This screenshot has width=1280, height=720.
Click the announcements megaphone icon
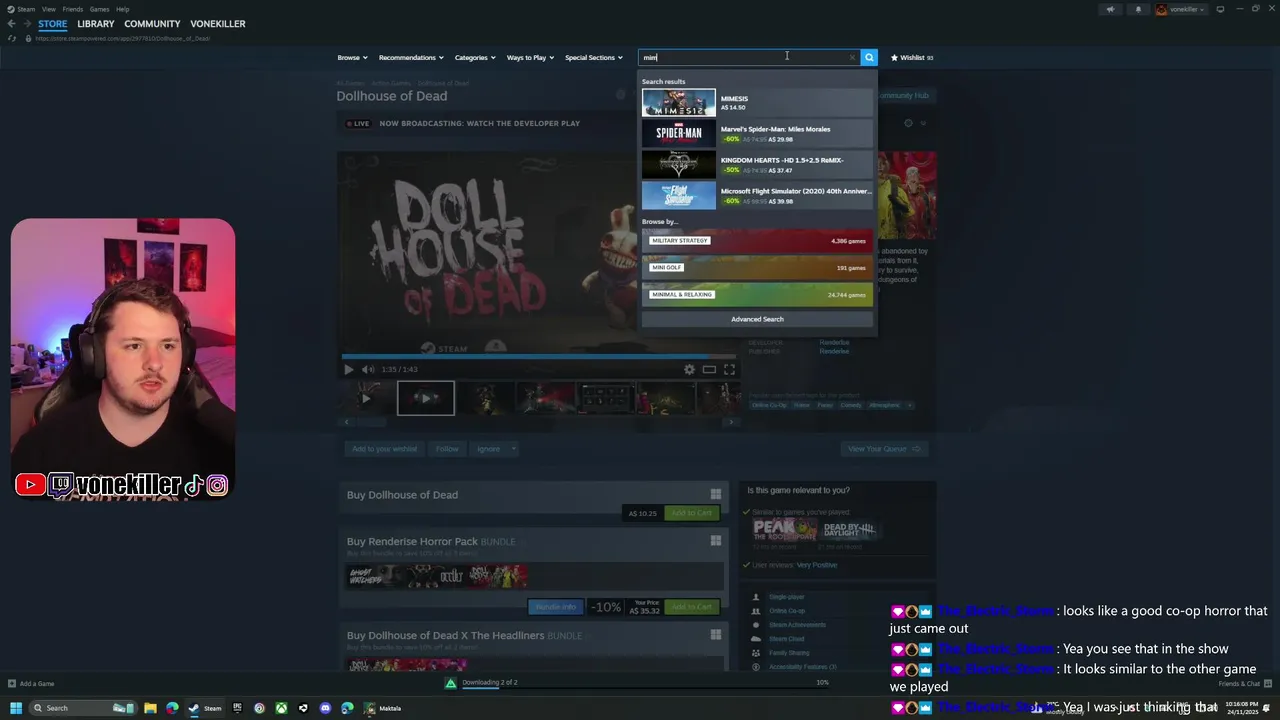coord(1110,9)
